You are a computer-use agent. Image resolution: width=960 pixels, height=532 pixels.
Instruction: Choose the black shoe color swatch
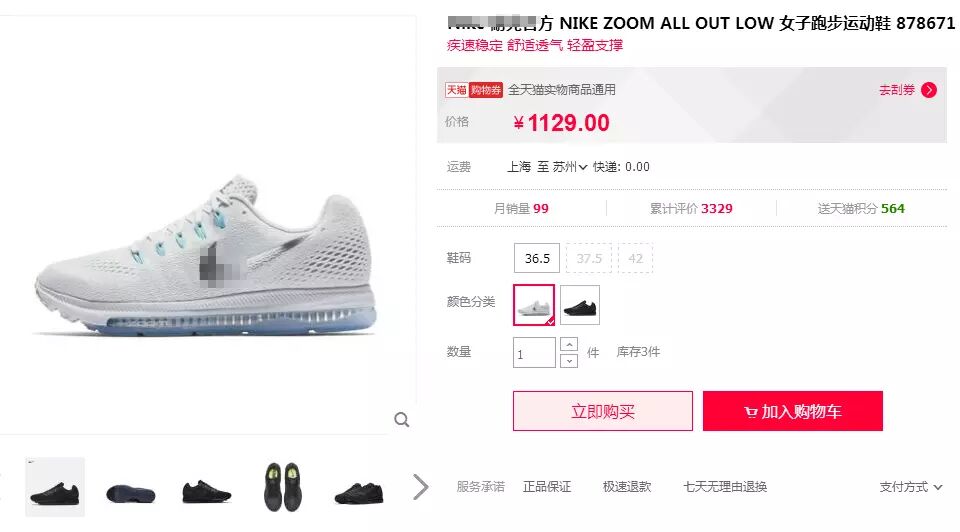(580, 305)
